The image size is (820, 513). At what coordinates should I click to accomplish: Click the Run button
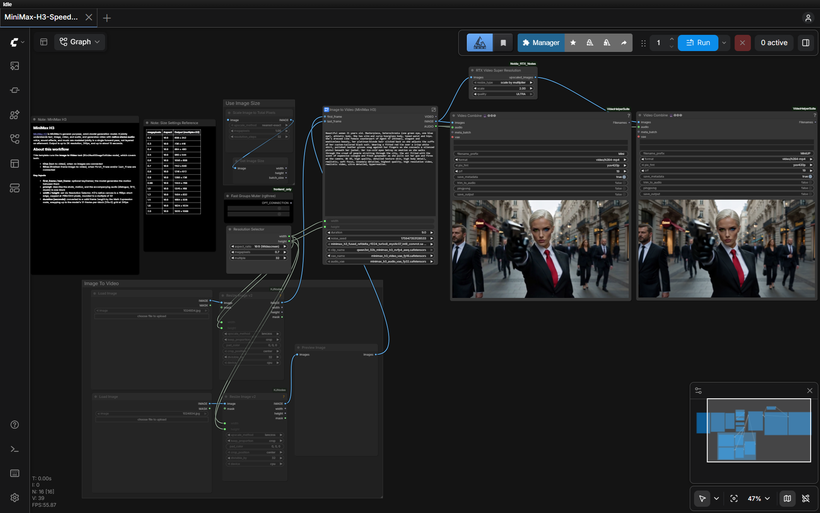pos(698,43)
